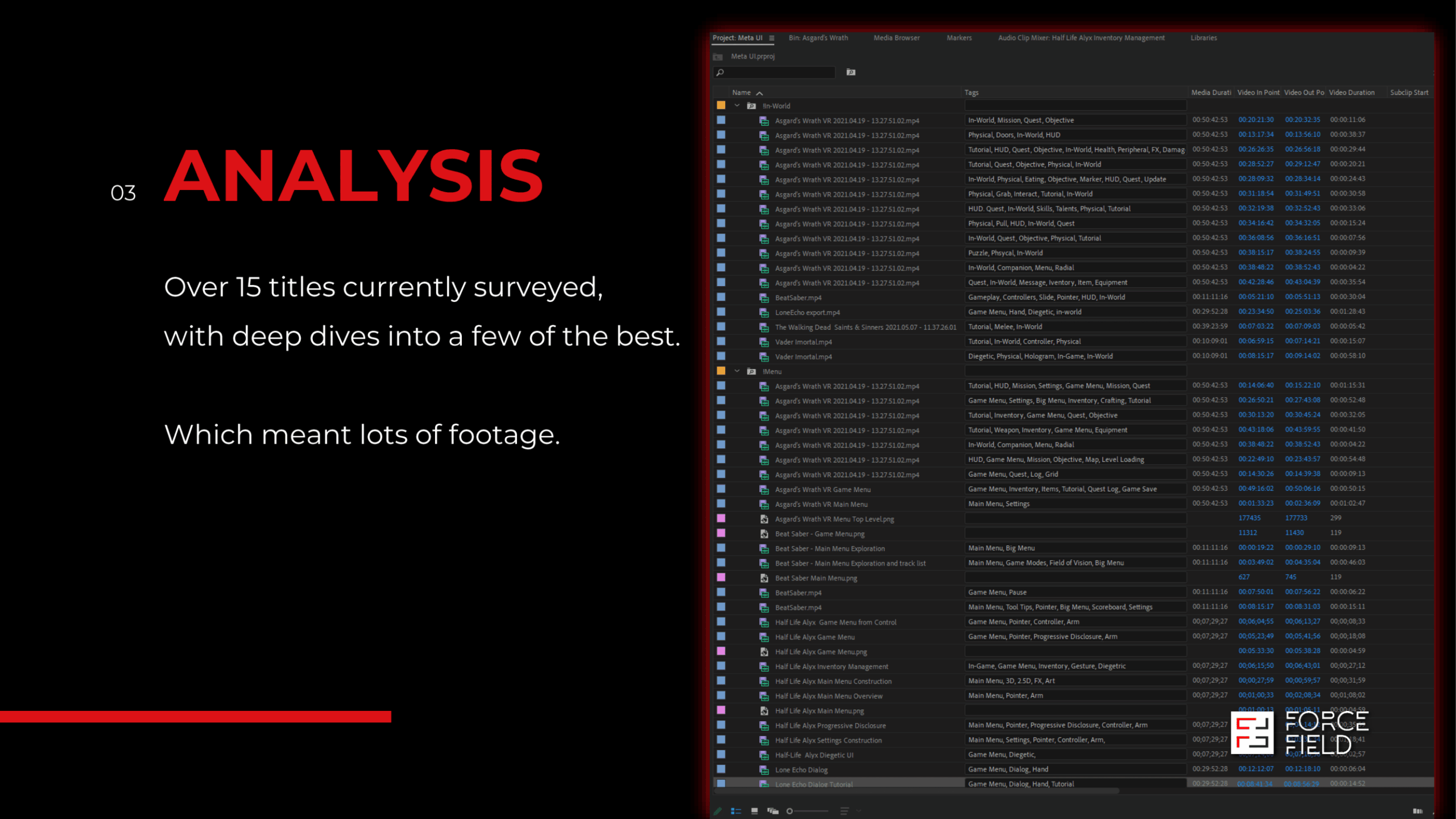
Task: Click the clip icon for Half Life Alyx Progressive Disclosure
Action: [x=764, y=726]
